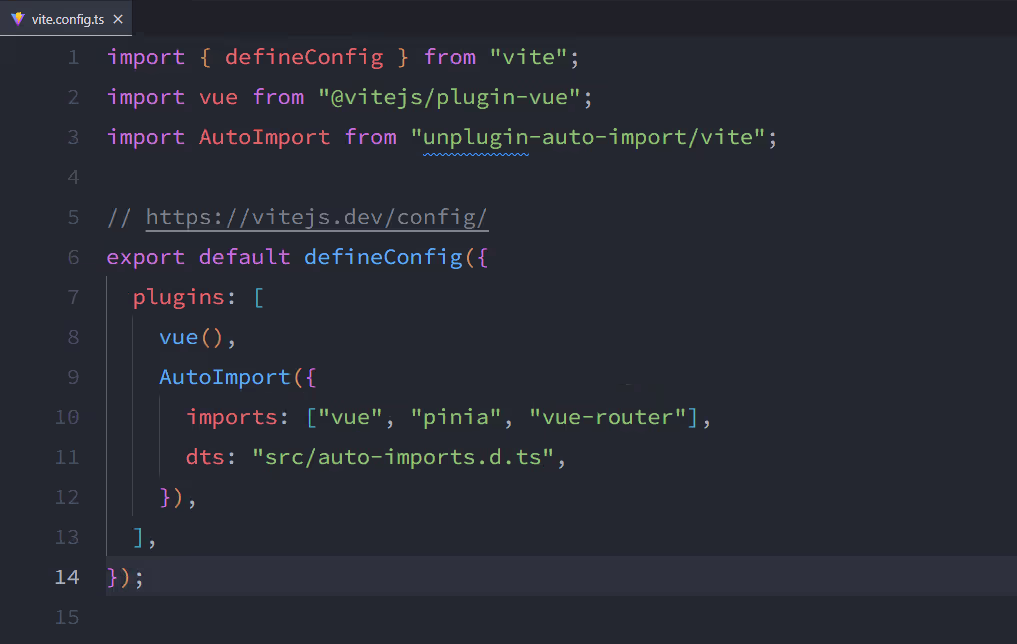Click the "vite" string on line 1
1017x644 pixels.
[529, 57]
